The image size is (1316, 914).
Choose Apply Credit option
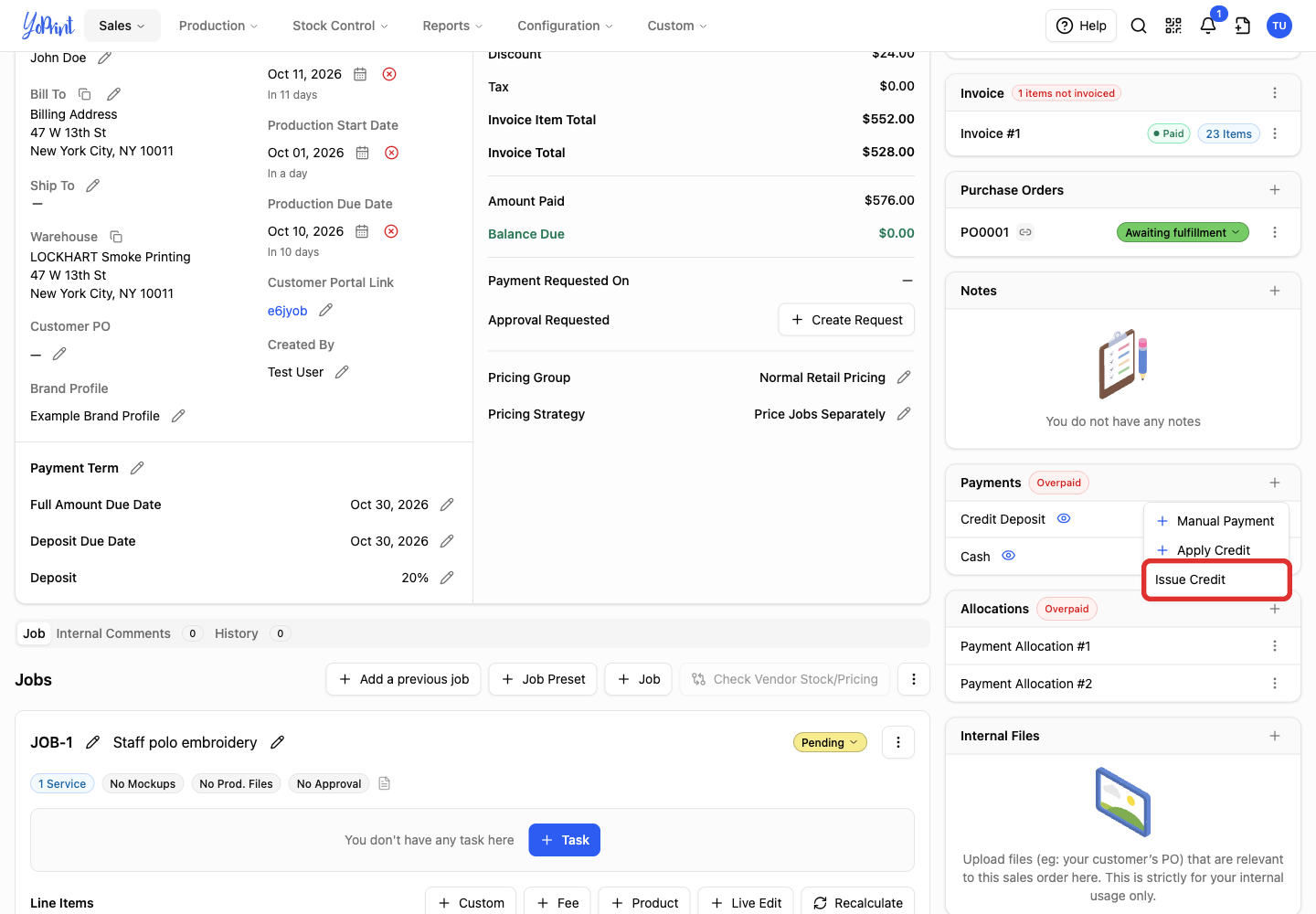coord(1215,550)
